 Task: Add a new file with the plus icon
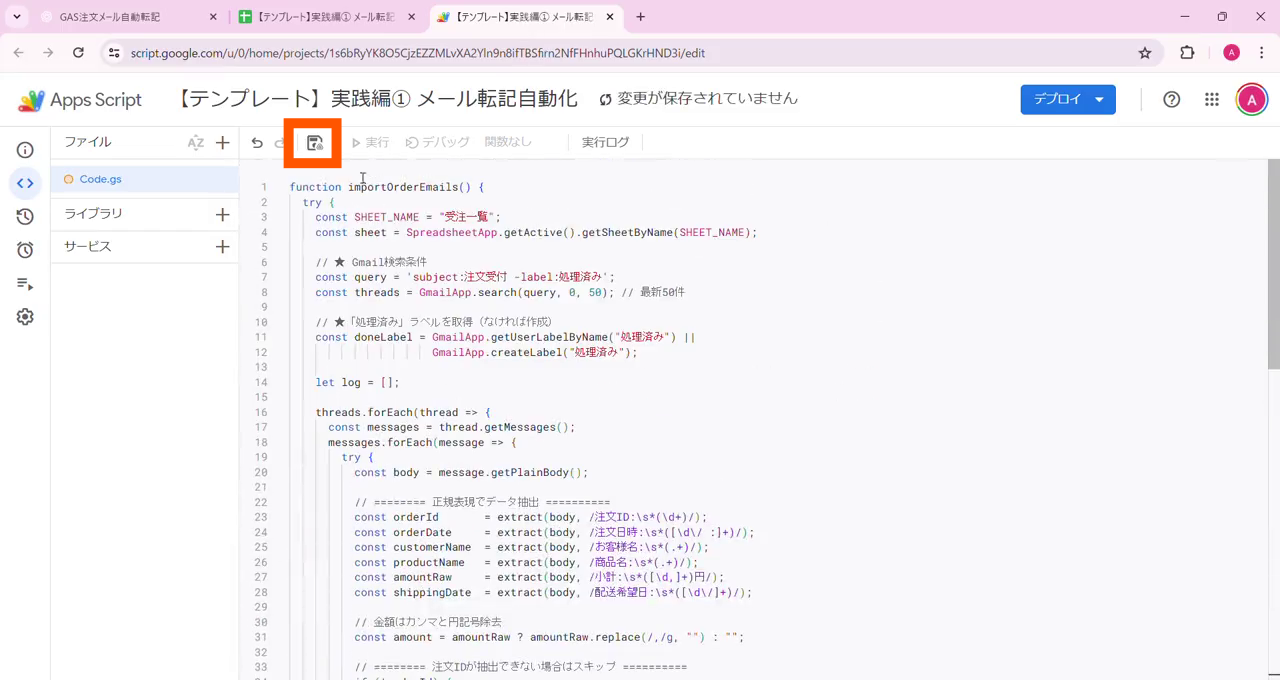coord(222,142)
